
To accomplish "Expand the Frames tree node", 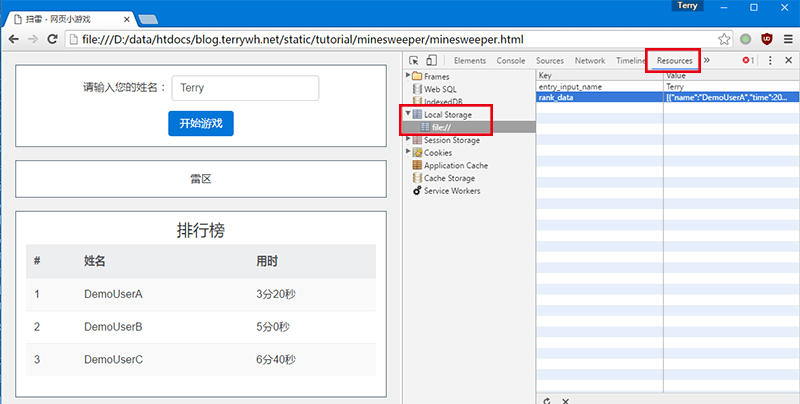I will tap(408, 75).
